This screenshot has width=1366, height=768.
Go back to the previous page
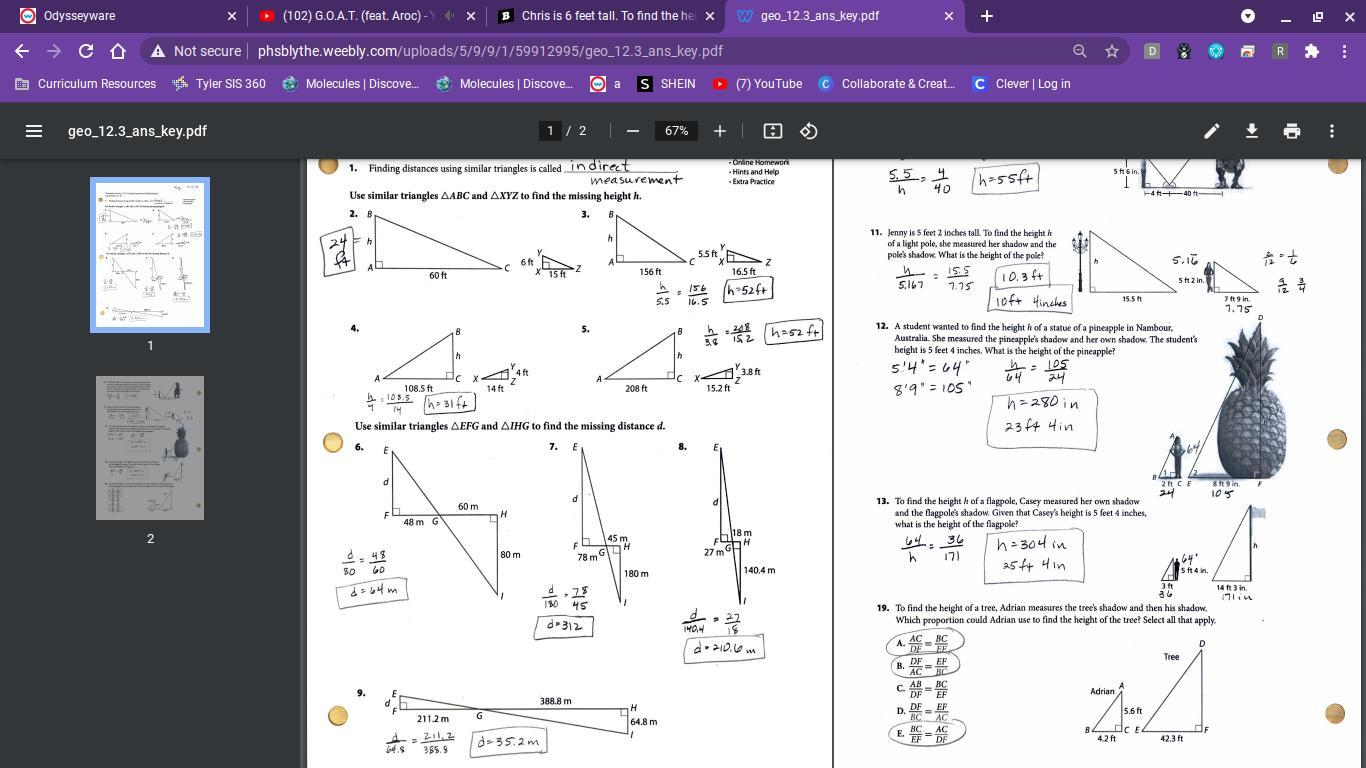pyautogui.click(x=22, y=51)
